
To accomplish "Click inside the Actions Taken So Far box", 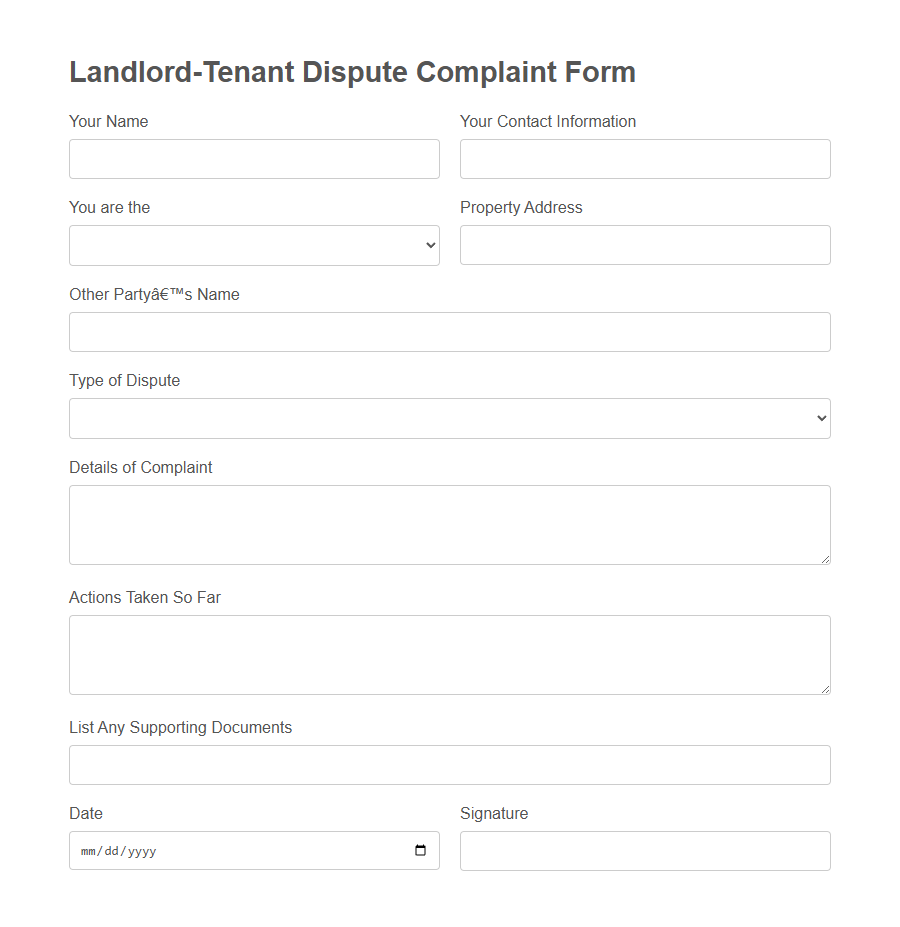I will (449, 654).
